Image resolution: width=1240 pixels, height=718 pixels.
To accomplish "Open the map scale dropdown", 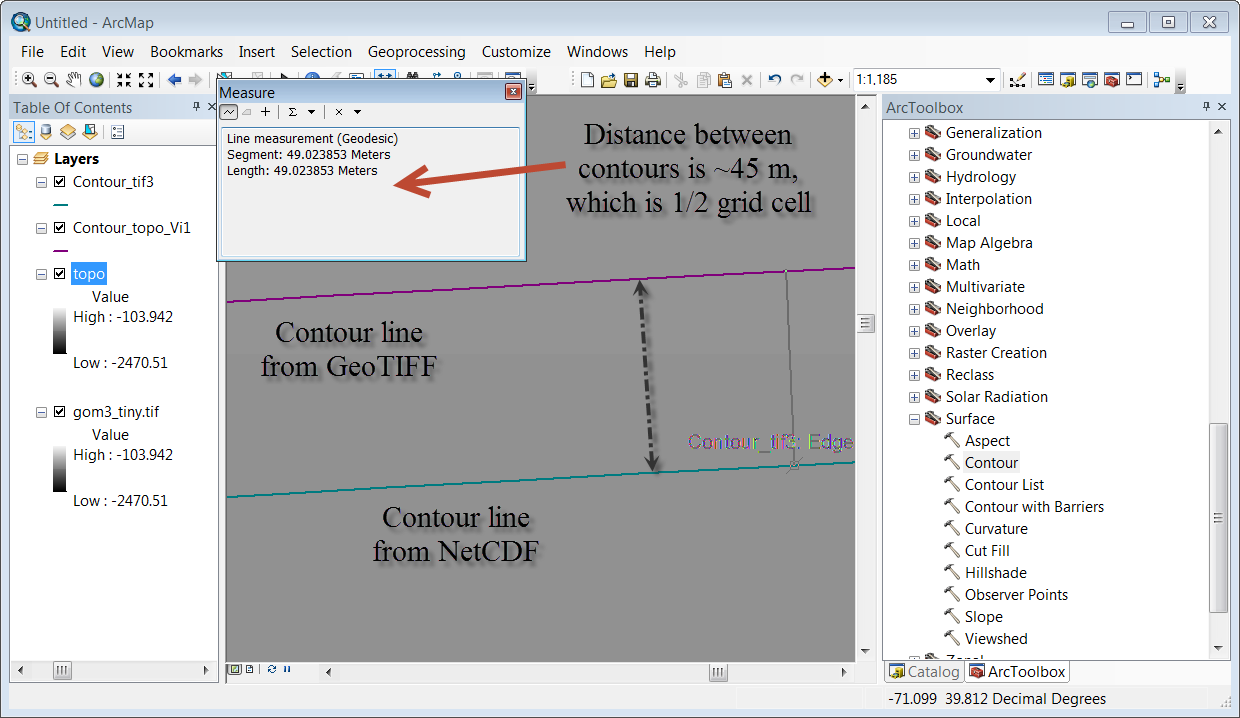I will [990, 80].
